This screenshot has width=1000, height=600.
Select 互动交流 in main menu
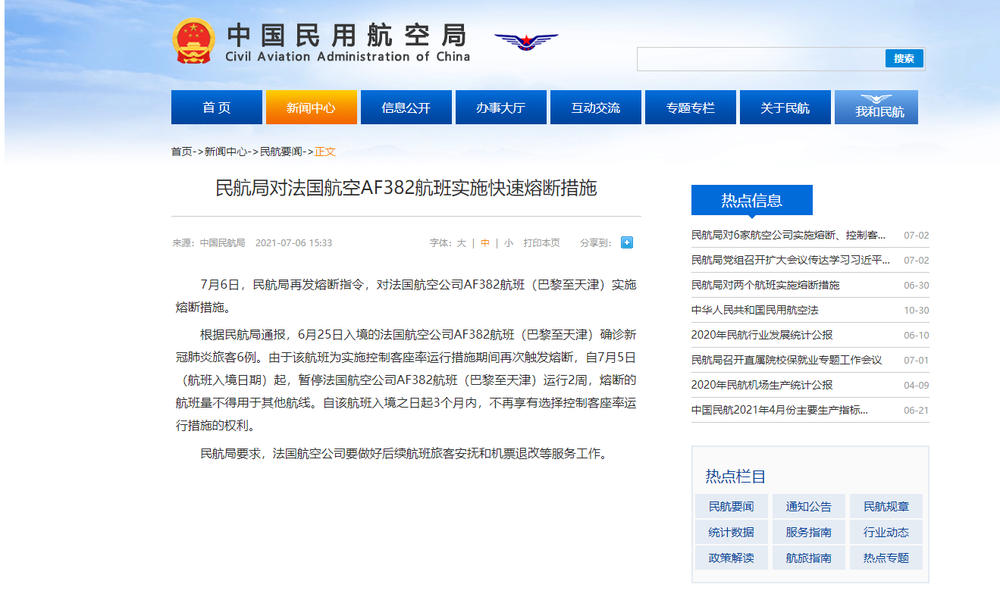tap(595, 108)
